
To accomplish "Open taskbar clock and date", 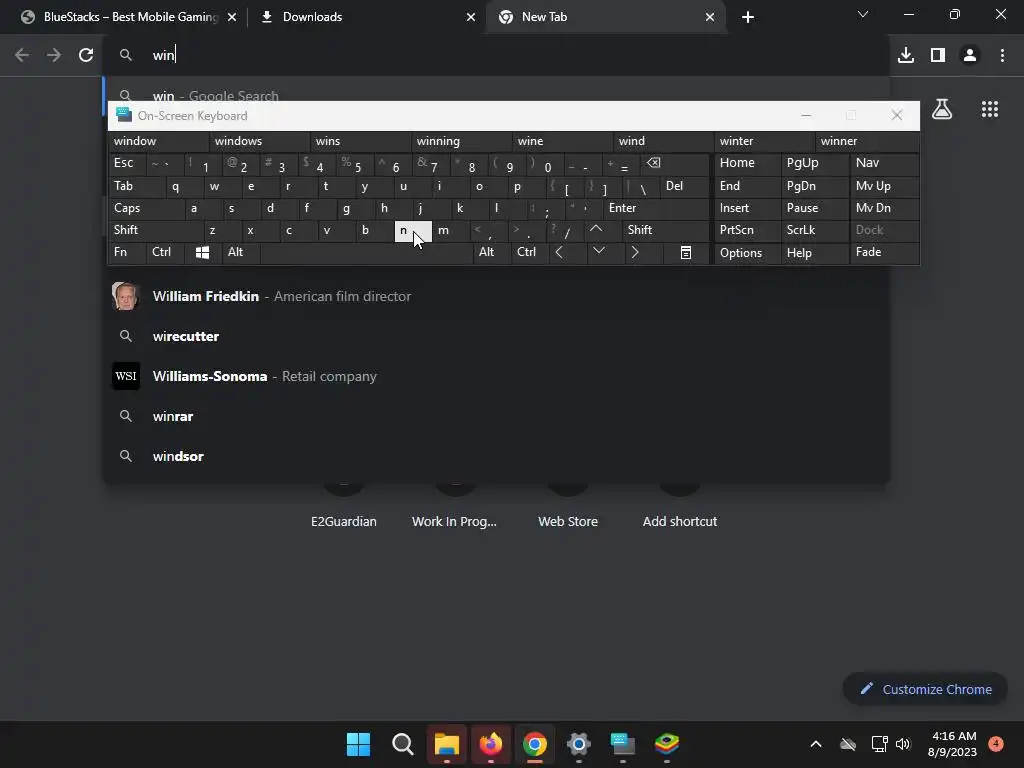I will click(x=952, y=744).
